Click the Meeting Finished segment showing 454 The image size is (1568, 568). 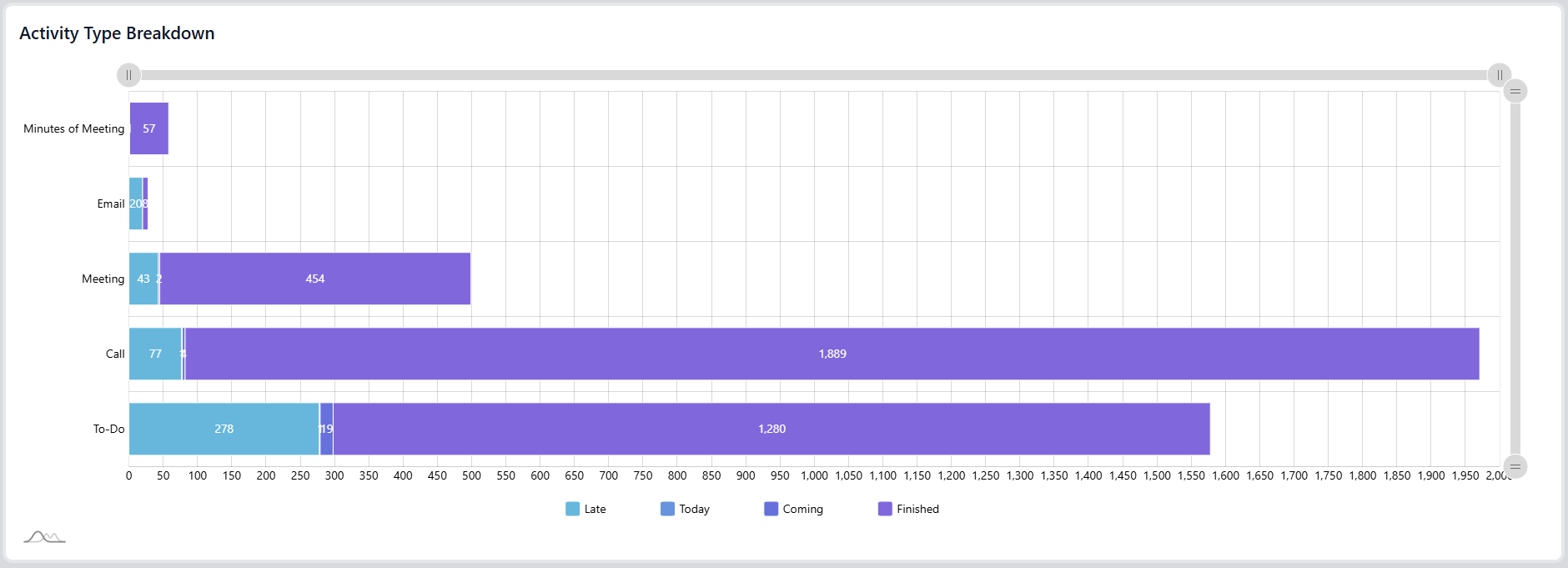315,279
